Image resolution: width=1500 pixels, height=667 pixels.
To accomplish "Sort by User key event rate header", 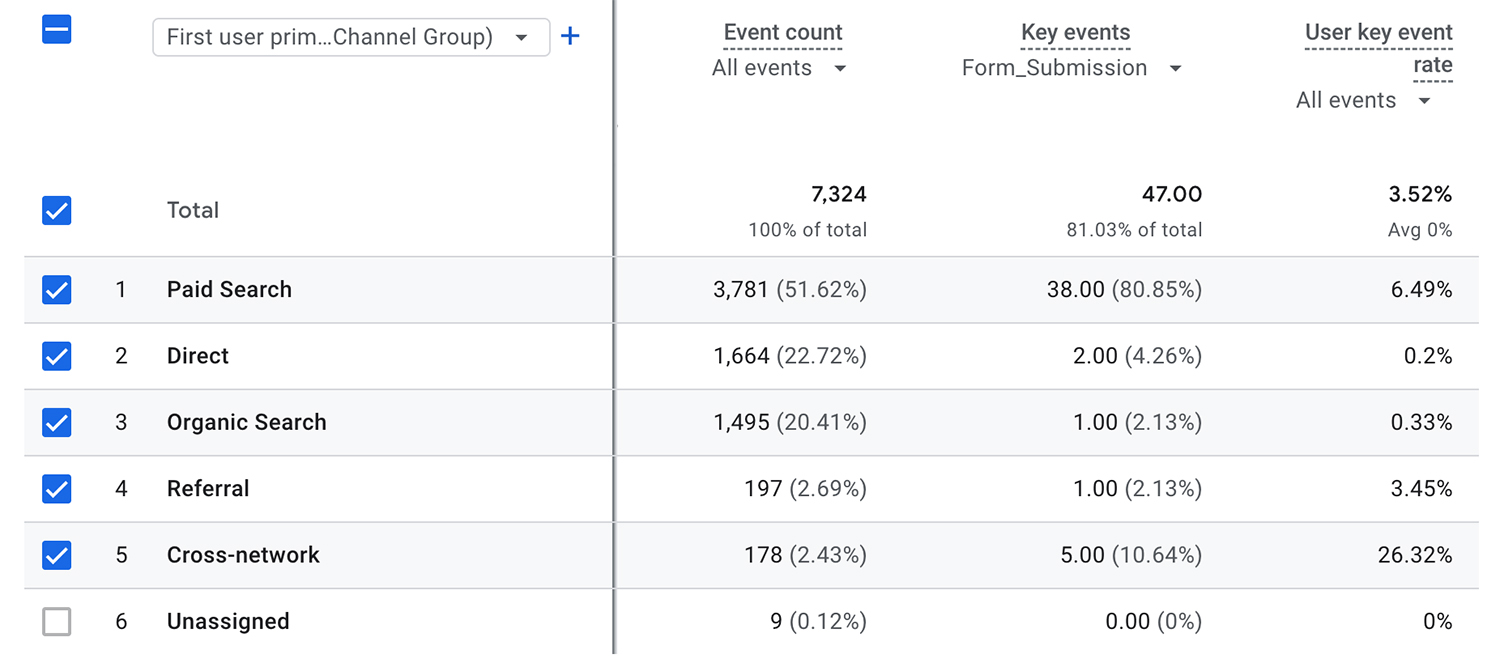I will [1378, 31].
